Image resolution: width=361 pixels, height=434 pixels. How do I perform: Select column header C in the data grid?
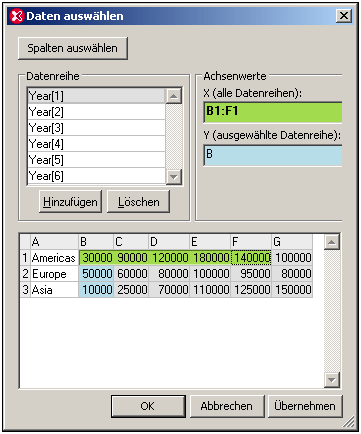[131, 242]
